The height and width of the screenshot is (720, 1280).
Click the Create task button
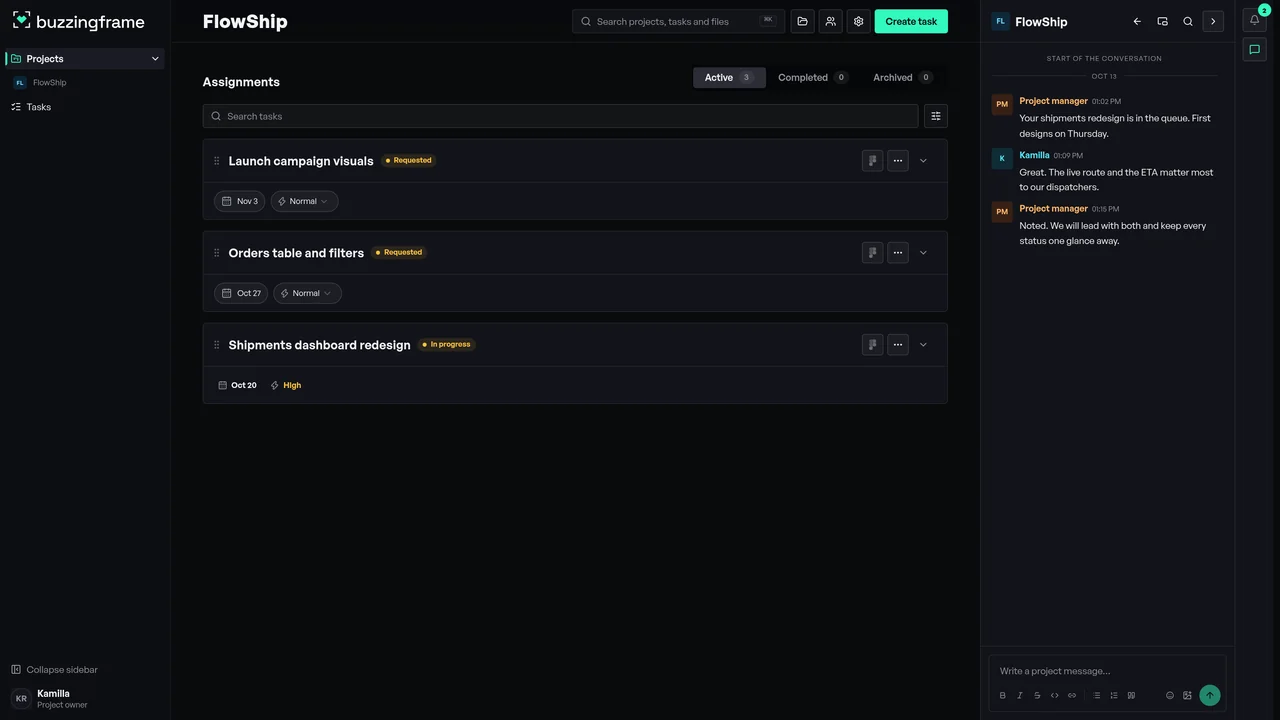point(911,21)
